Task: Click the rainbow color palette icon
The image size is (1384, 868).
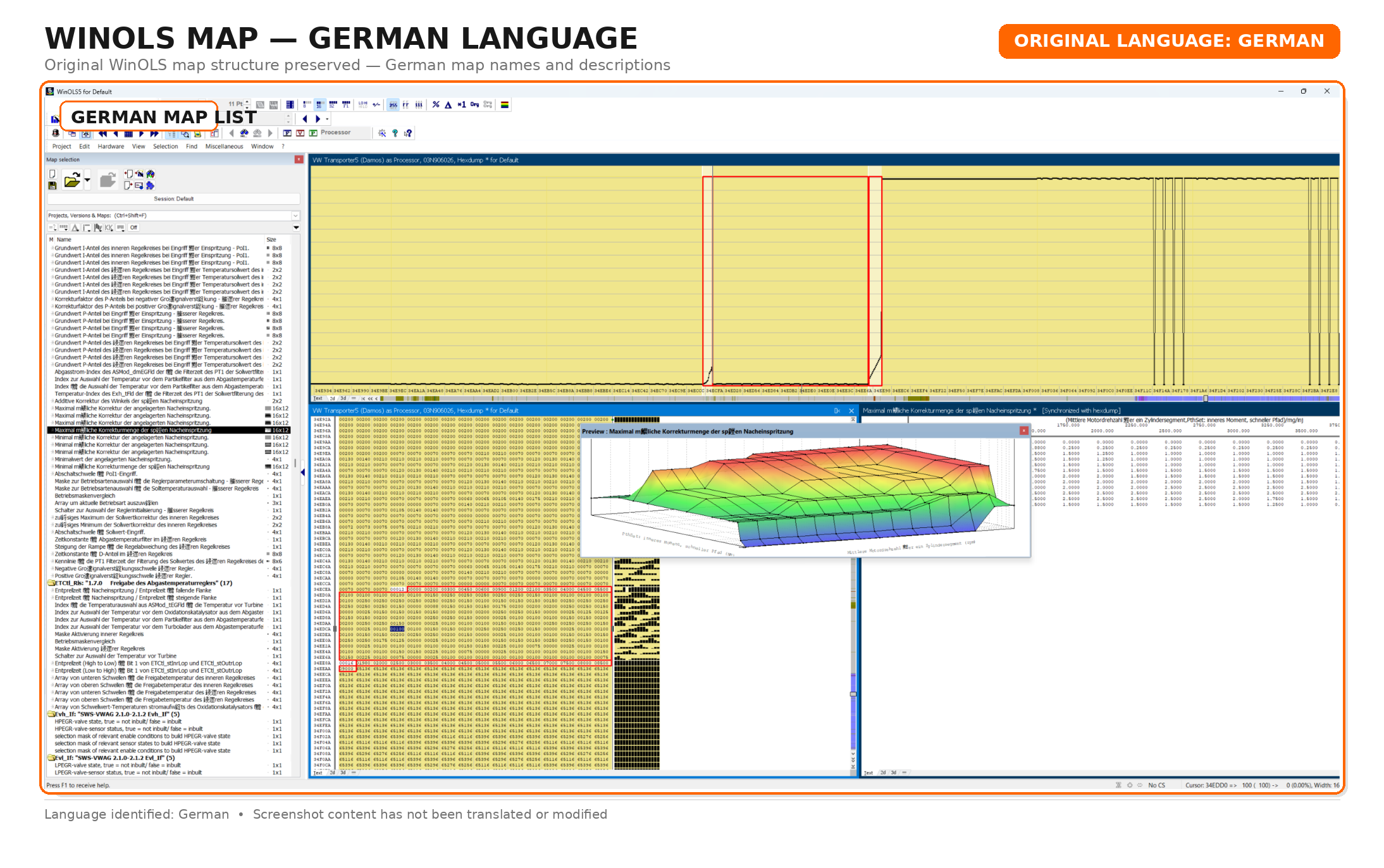Action: [x=505, y=104]
